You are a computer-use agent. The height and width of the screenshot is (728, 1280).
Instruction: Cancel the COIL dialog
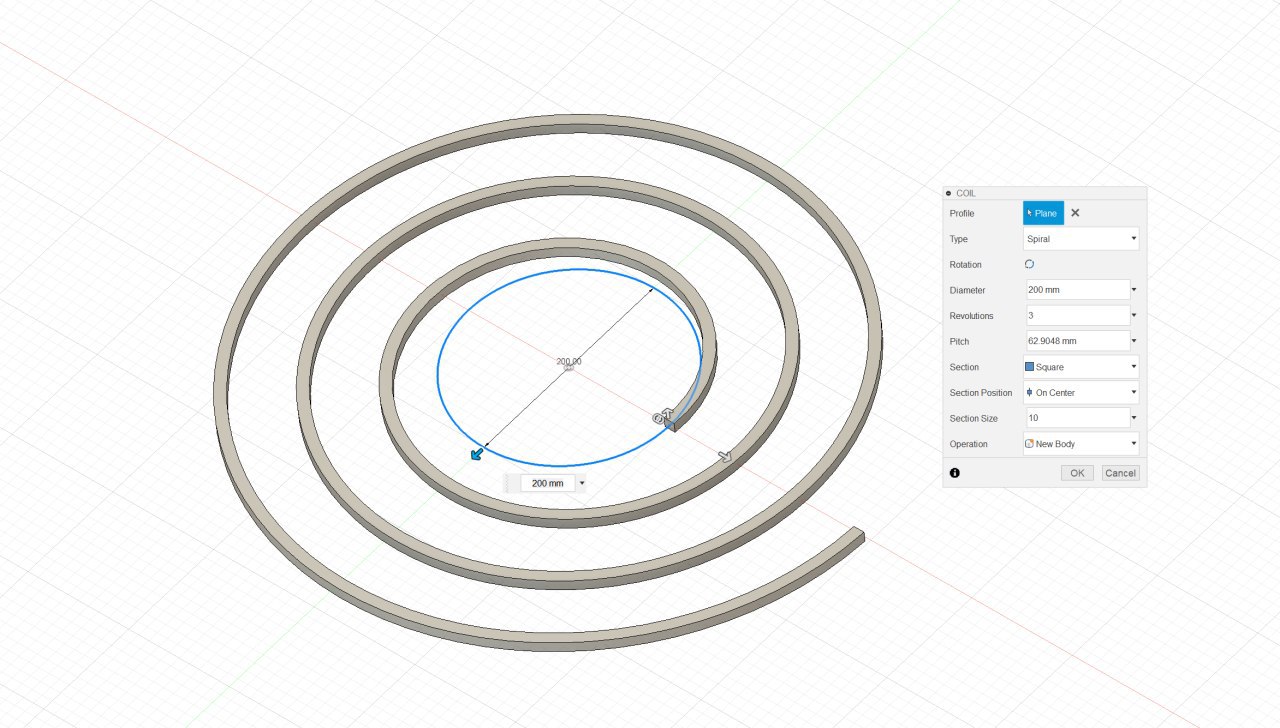click(1120, 473)
